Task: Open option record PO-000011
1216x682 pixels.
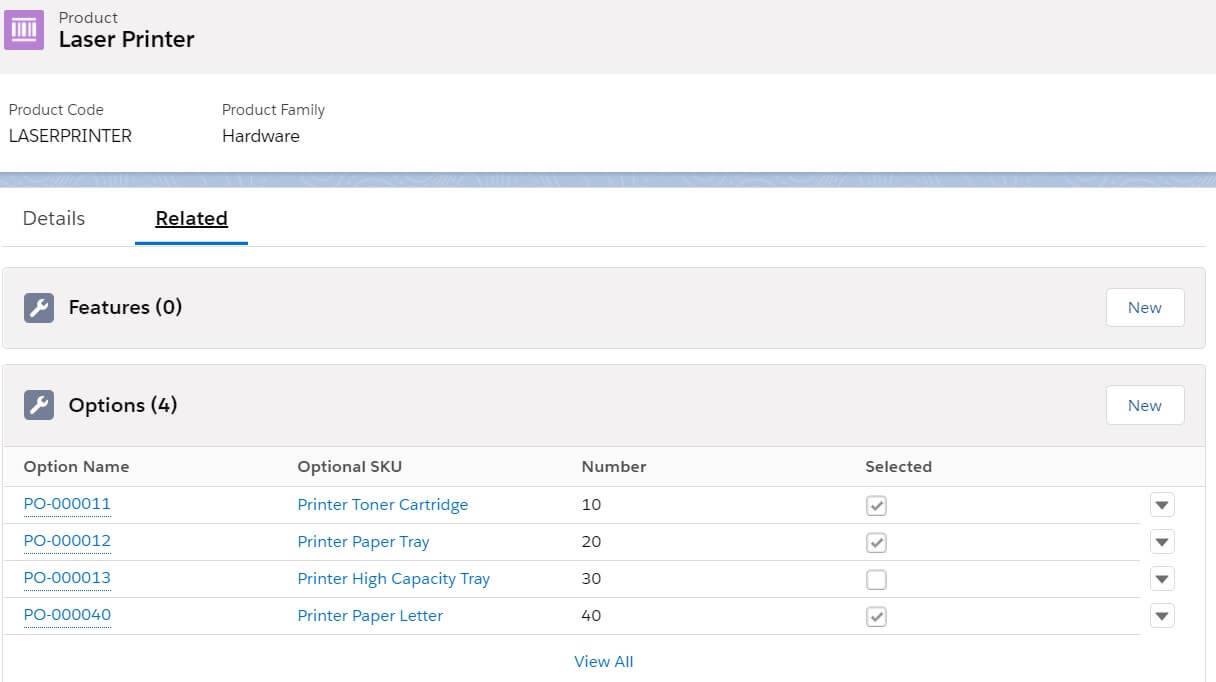Action: coord(67,504)
